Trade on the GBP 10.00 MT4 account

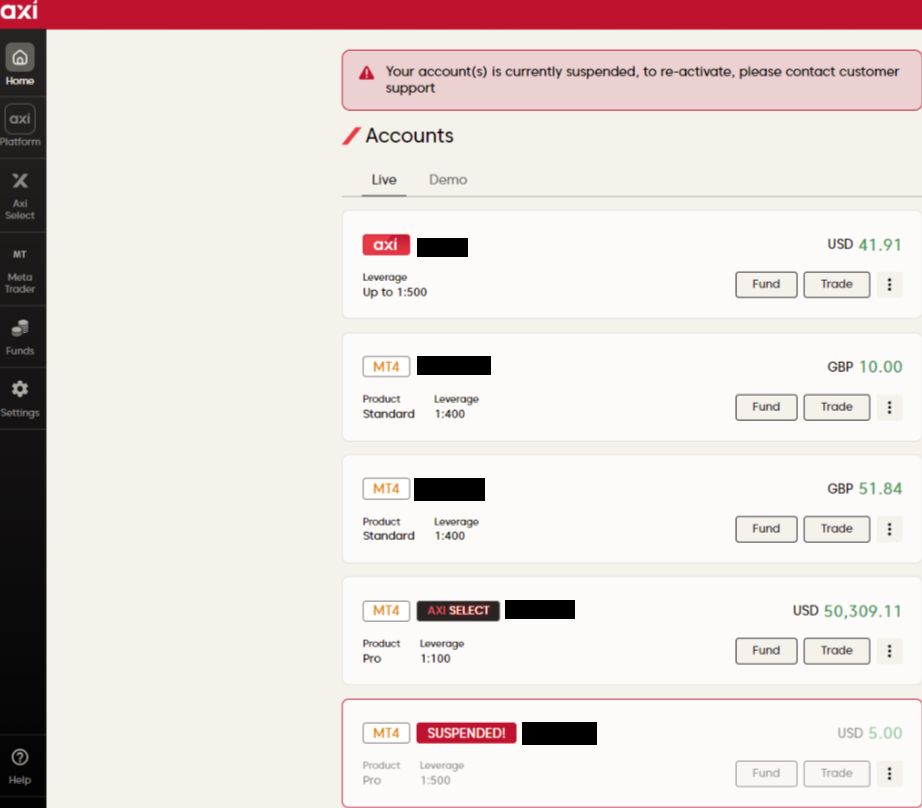pos(836,407)
